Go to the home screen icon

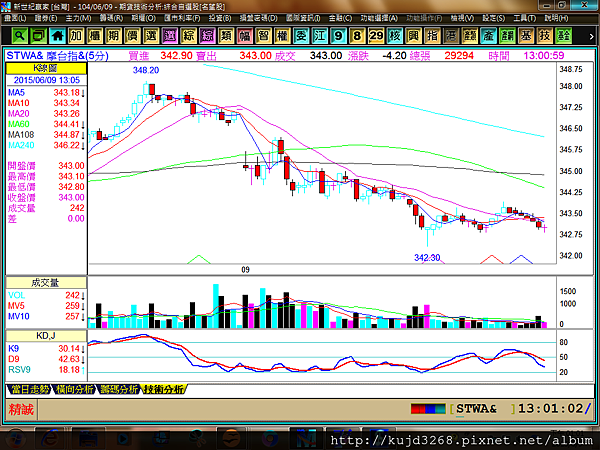click(57, 36)
